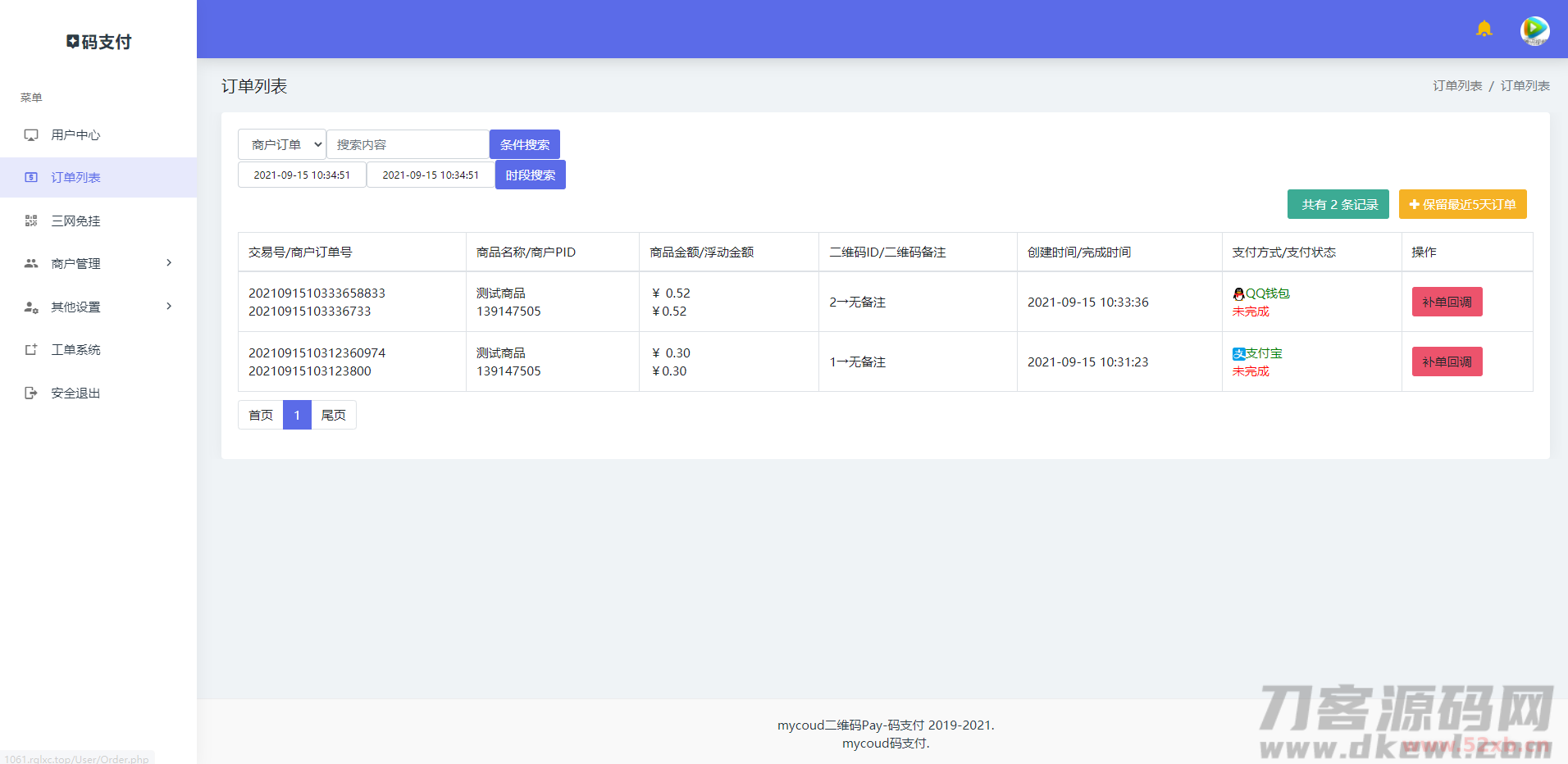Click the notification bell icon
Screen dimensions: 1568x764
click(1484, 30)
